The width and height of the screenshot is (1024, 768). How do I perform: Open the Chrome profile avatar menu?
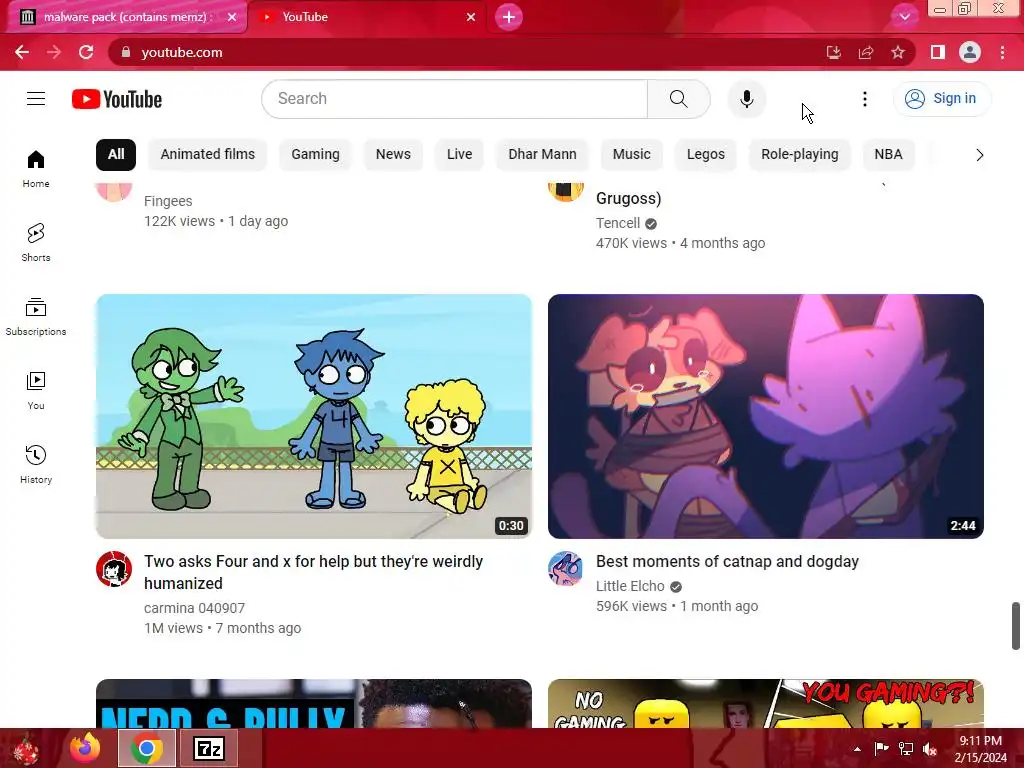[970, 52]
